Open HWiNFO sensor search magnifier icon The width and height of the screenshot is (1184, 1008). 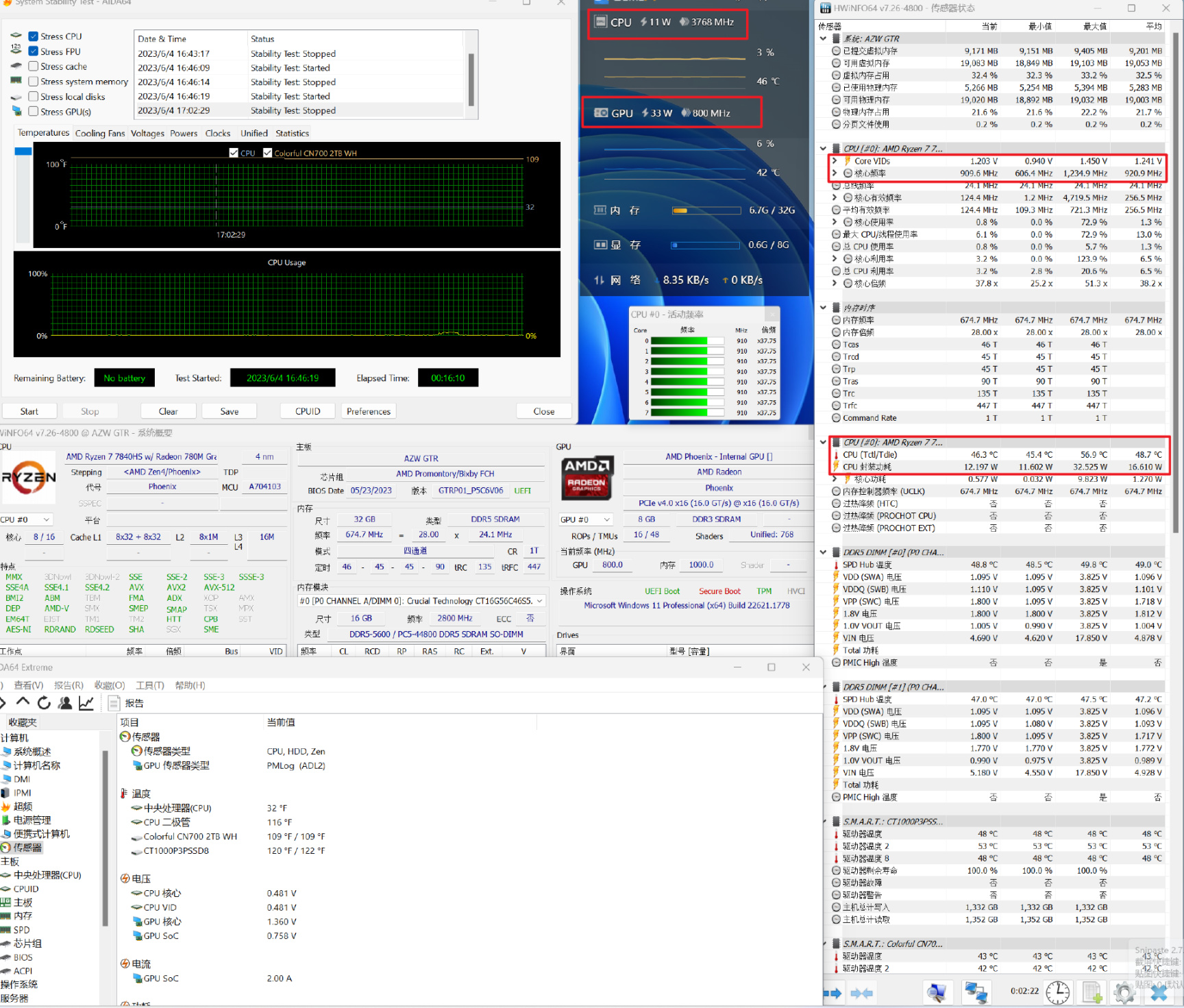(937, 992)
